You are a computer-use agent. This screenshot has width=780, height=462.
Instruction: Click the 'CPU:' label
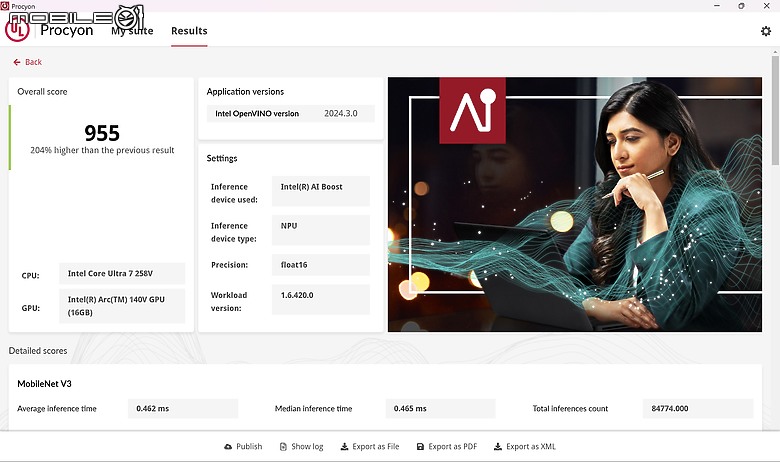[x=30, y=276]
